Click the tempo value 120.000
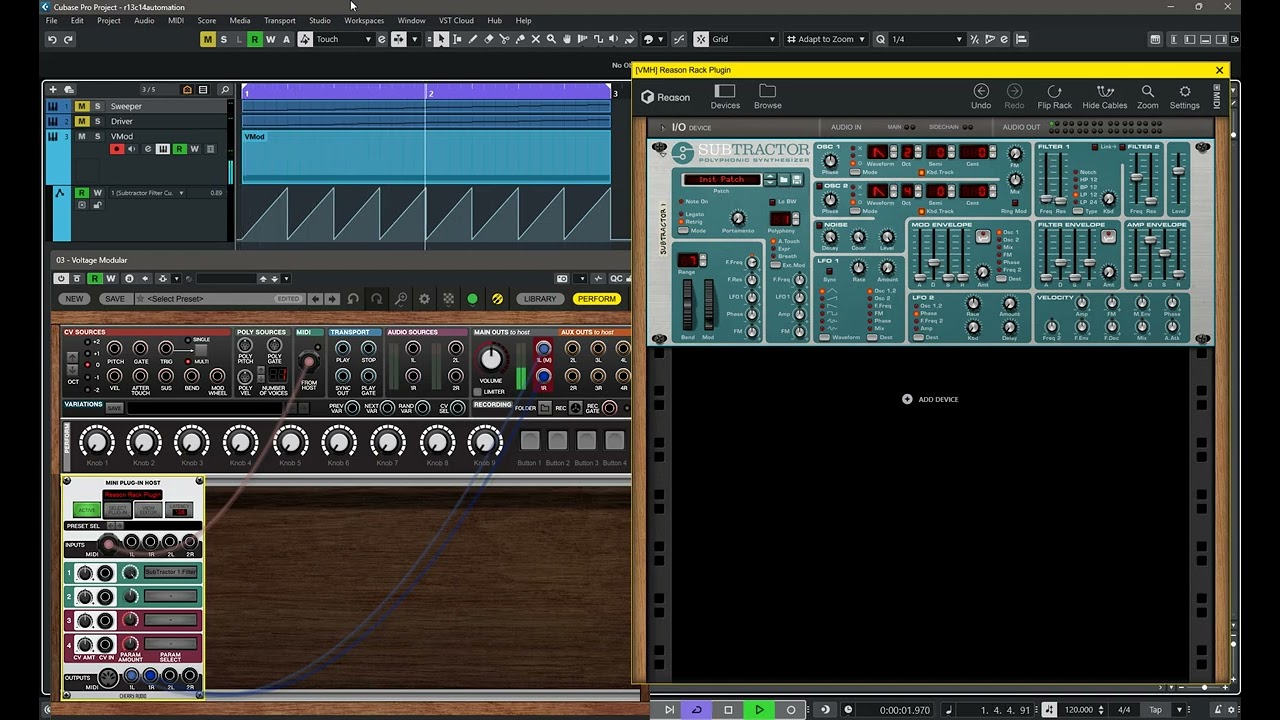This screenshot has width=1280, height=720. pyautogui.click(x=1078, y=710)
